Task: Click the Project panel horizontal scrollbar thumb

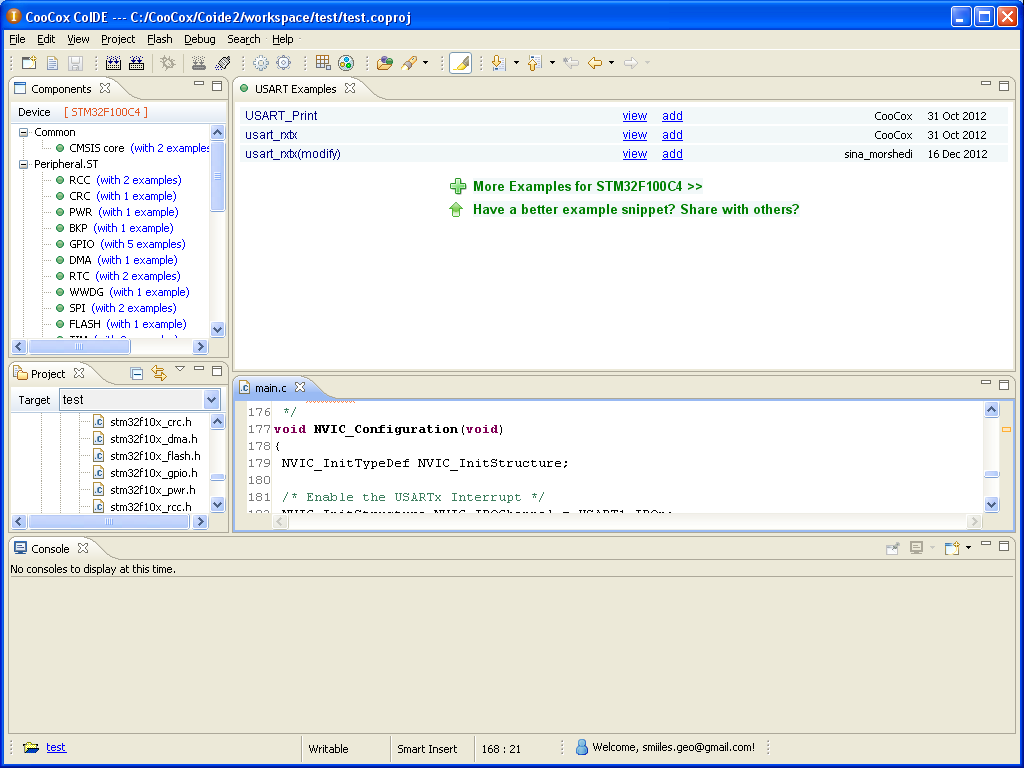Action: (109, 522)
